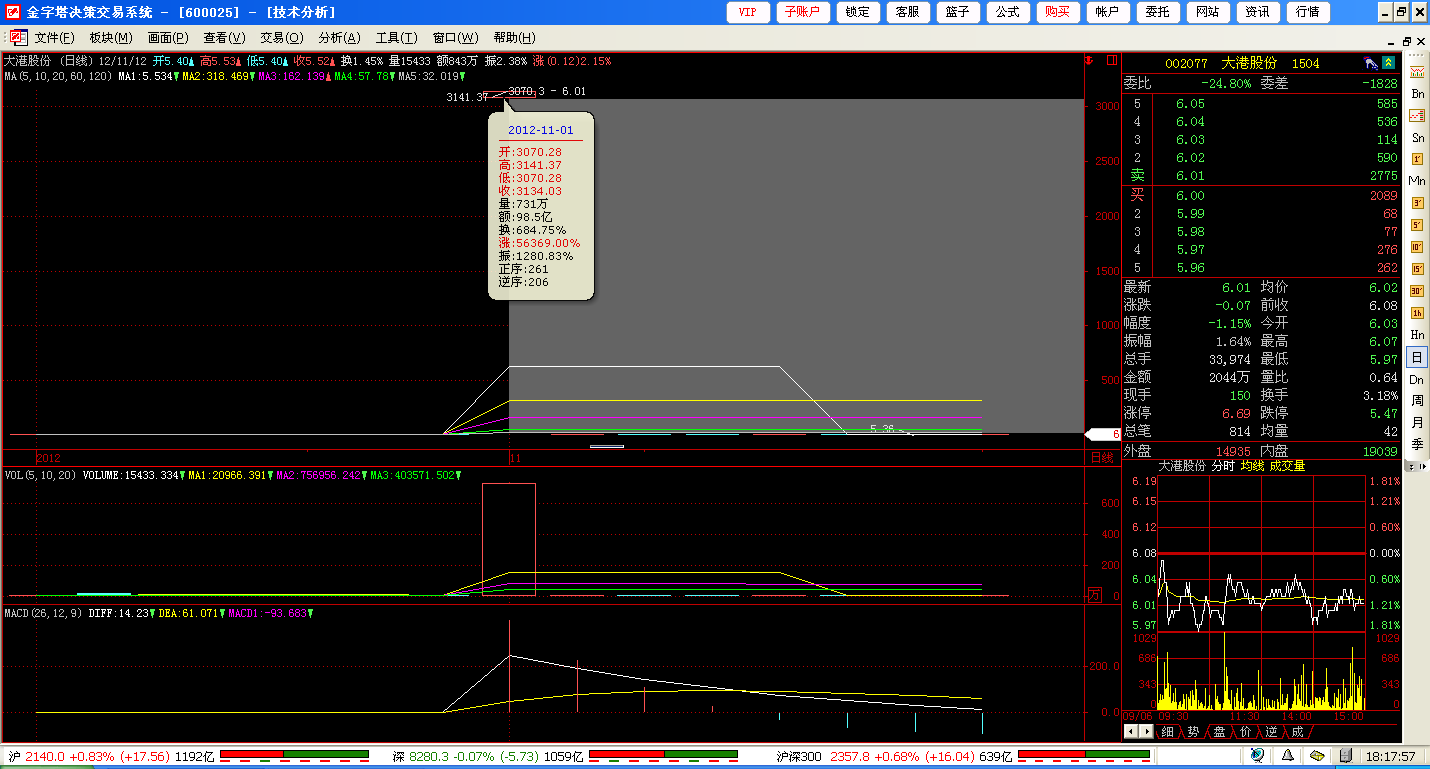
Task: Select the 1-hour period icon
Action: click(1417, 313)
